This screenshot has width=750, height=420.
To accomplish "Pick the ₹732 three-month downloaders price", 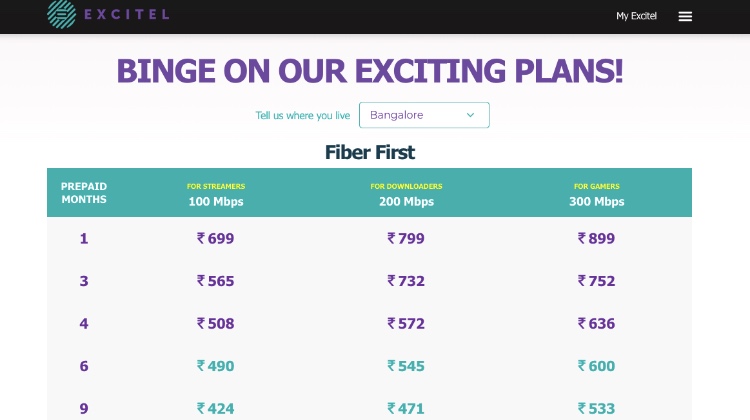I will 406,281.
